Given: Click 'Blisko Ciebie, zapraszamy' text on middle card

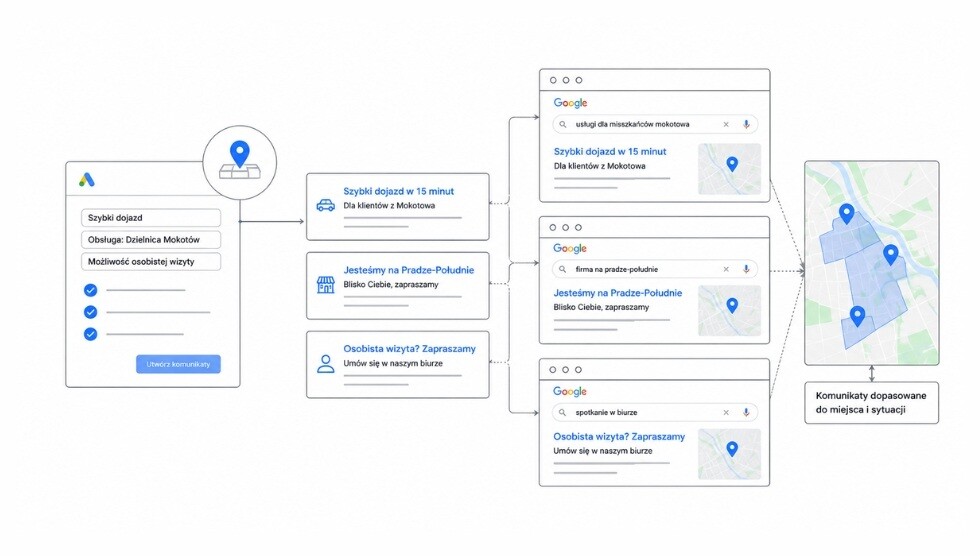Looking at the screenshot, I should click(x=391, y=284).
